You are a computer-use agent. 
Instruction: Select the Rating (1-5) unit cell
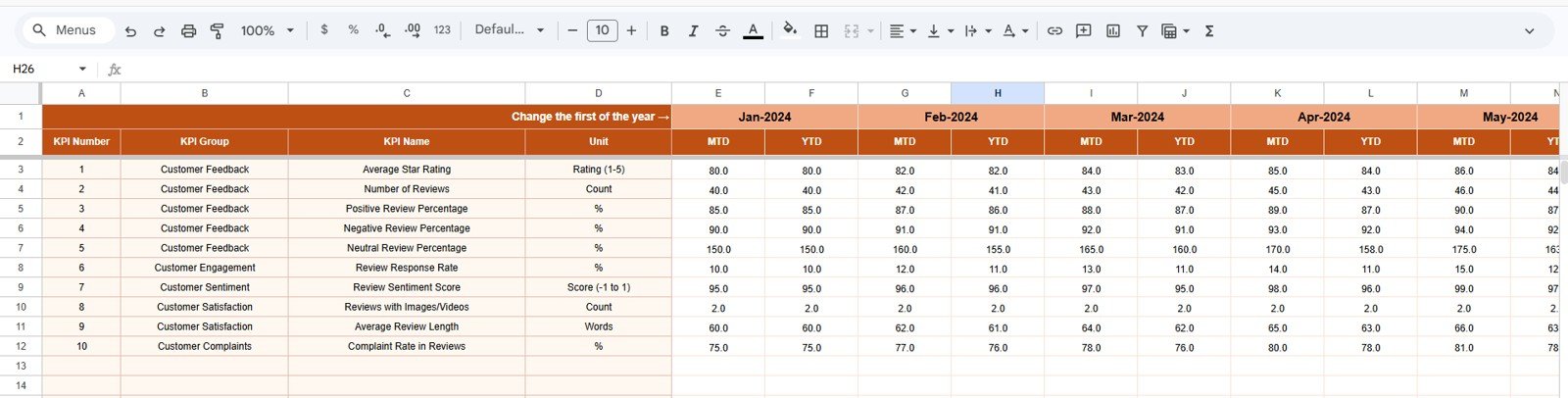(599, 170)
